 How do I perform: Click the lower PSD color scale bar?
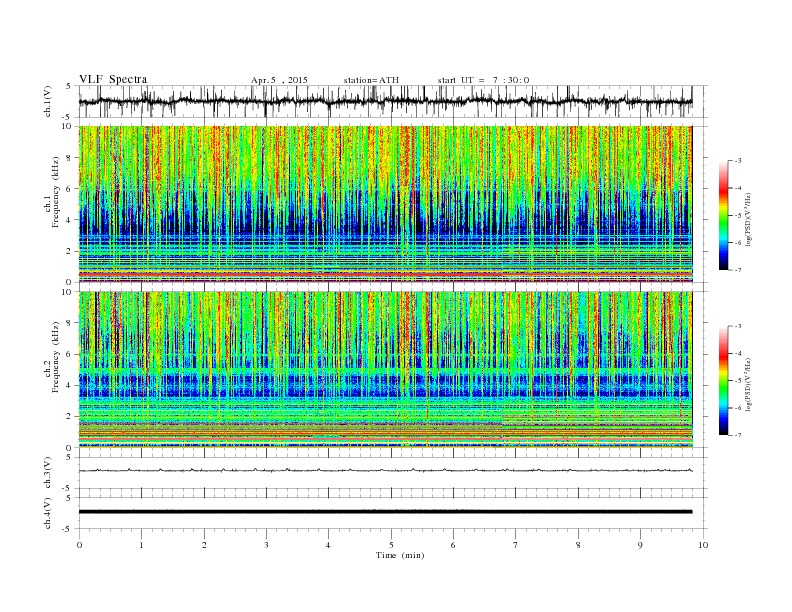point(723,381)
